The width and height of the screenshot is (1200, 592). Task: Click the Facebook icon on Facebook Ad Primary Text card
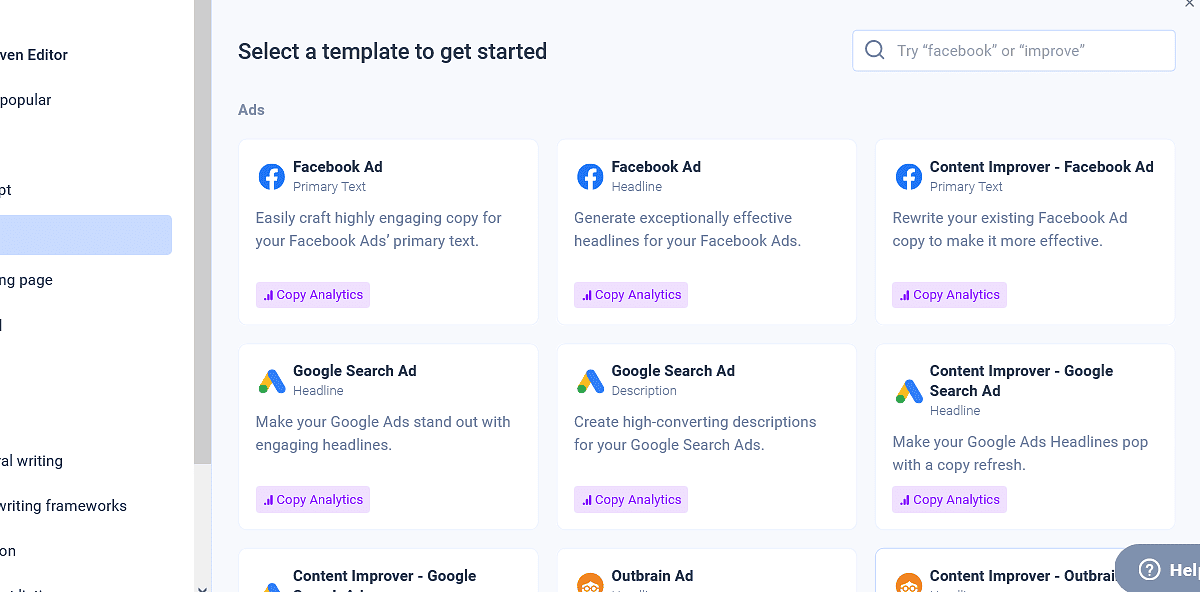coord(271,177)
